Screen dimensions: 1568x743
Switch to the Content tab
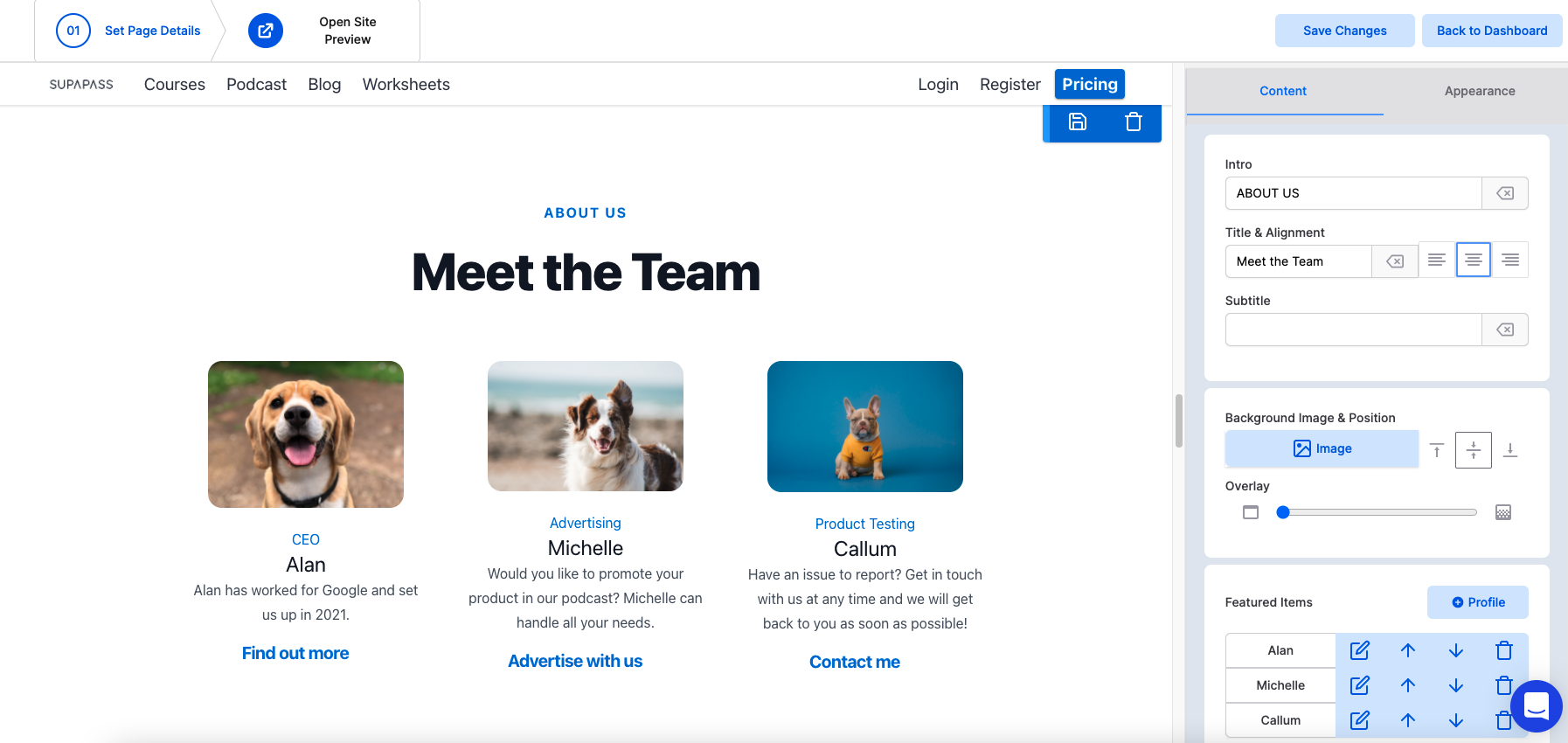pyautogui.click(x=1283, y=91)
